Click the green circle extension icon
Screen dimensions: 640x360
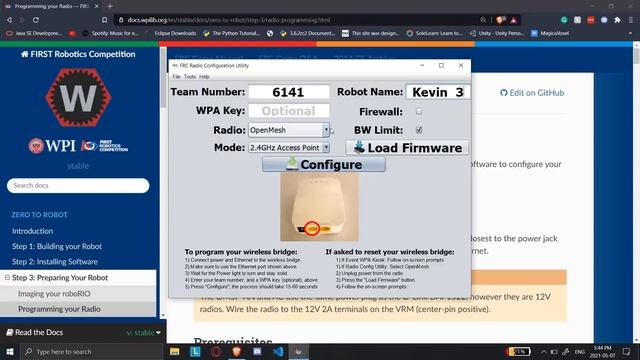pos(564,20)
